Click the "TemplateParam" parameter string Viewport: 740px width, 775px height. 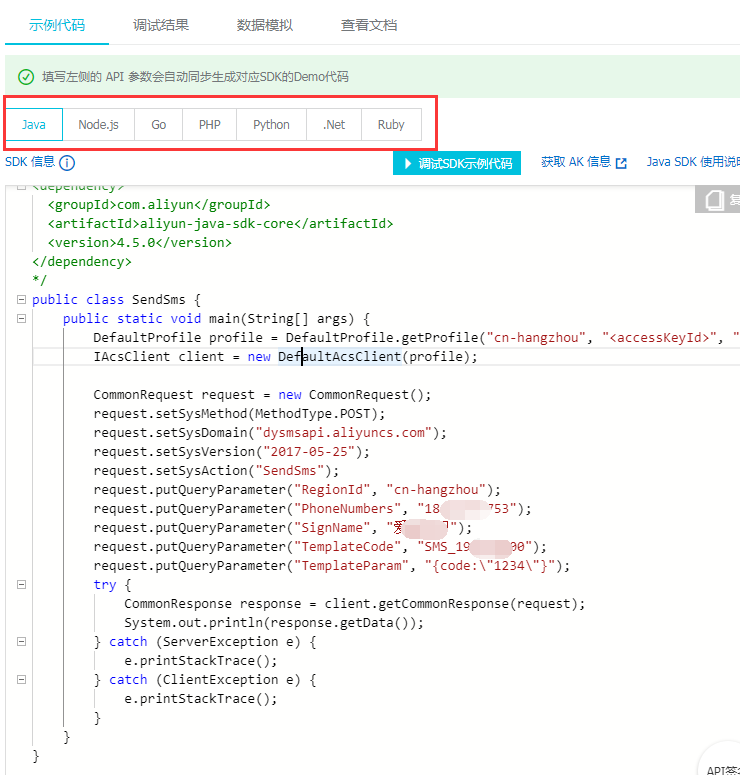click(x=351, y=566)
